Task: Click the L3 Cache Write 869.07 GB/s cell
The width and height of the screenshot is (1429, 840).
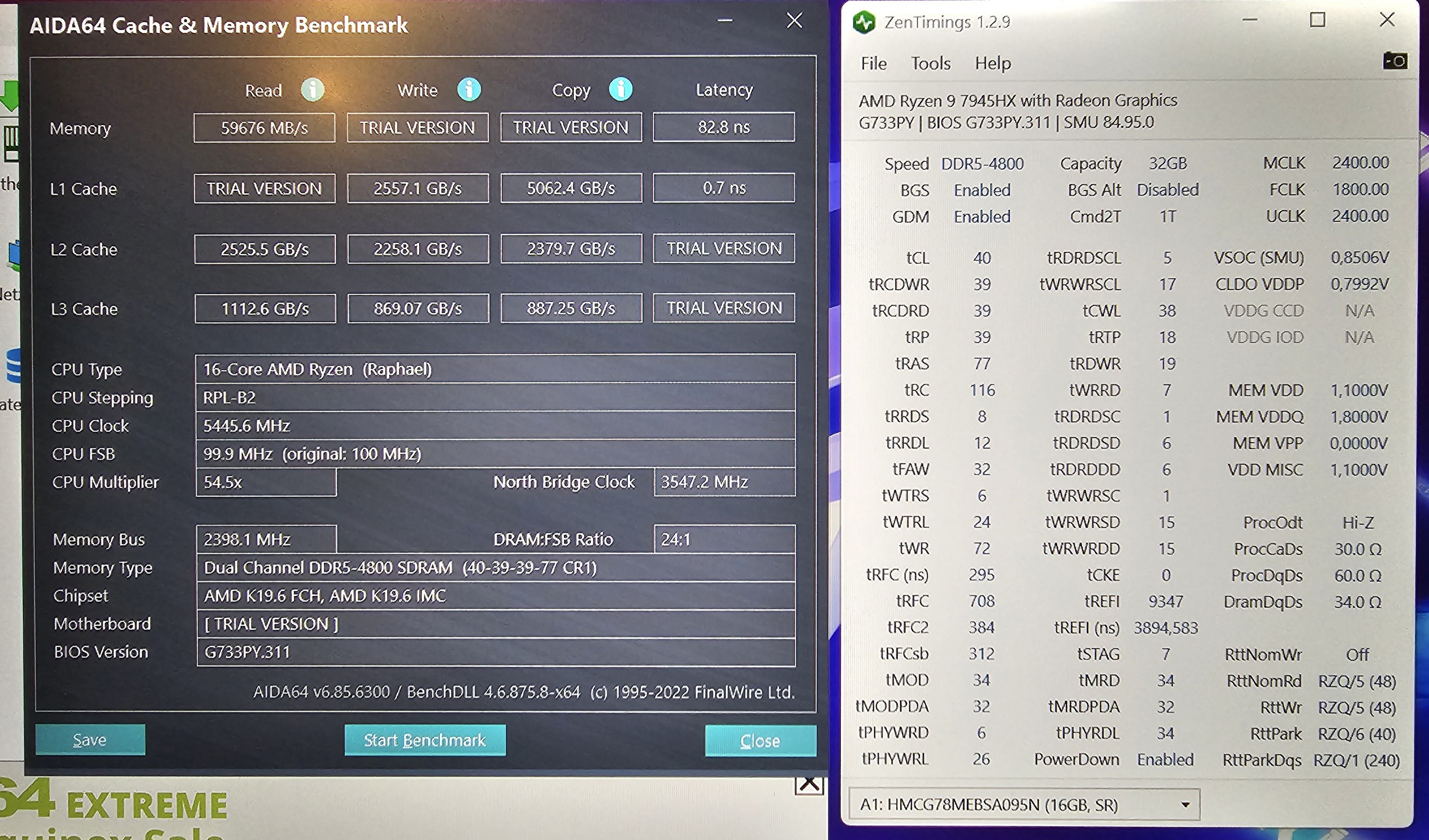Action: pos(419,308)
